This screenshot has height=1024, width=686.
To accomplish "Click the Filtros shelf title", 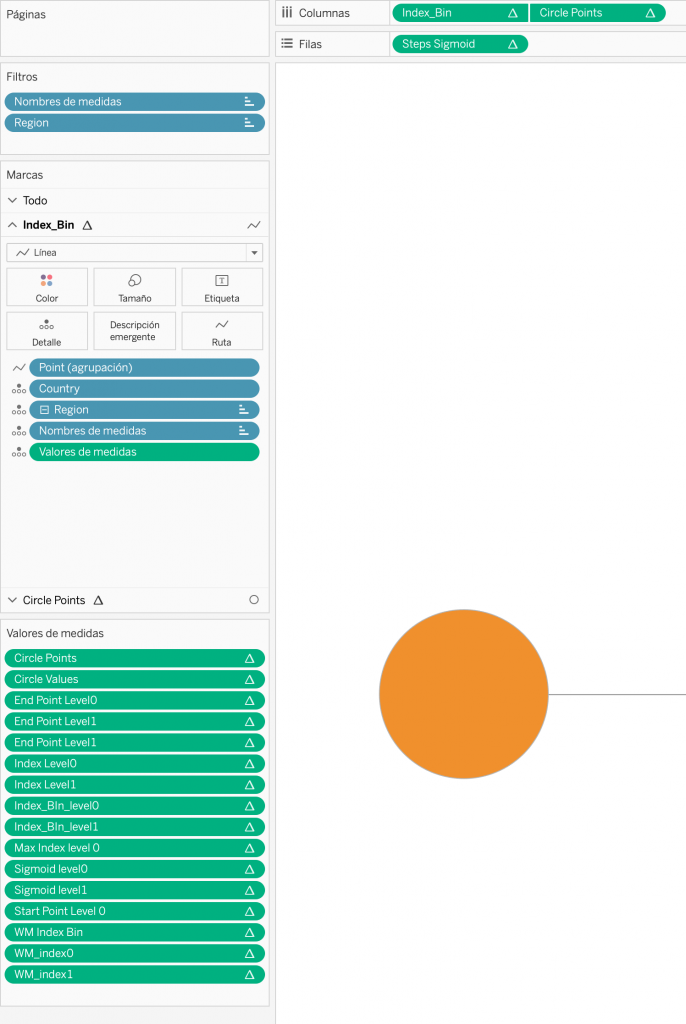I will [x=22, y=77].
